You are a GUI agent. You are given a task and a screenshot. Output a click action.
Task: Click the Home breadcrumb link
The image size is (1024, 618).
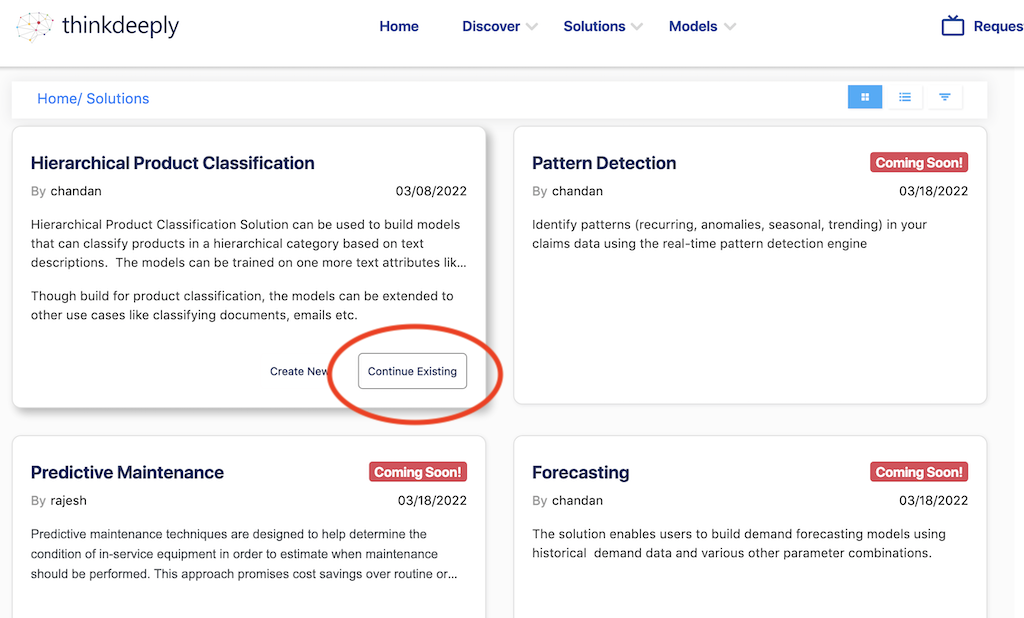(56, 98)
